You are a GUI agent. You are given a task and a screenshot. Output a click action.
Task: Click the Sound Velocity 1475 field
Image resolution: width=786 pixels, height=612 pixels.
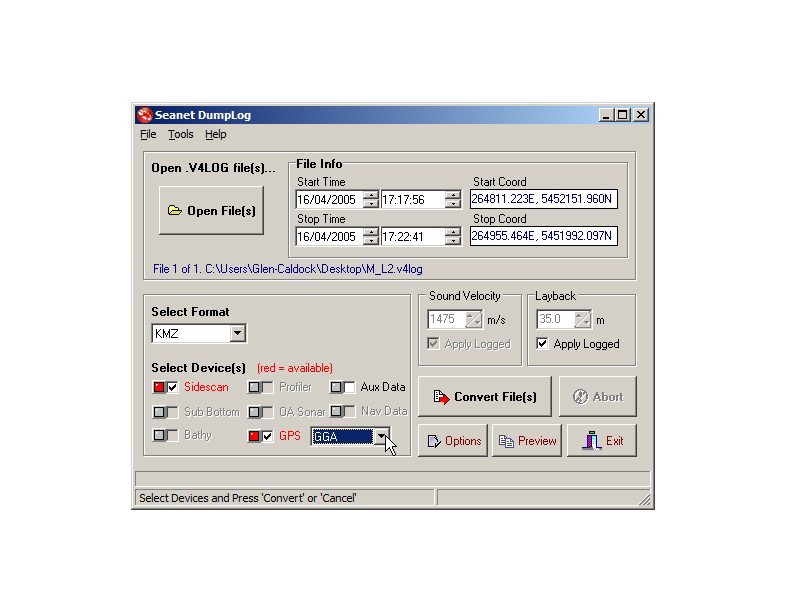pos(446,319)
